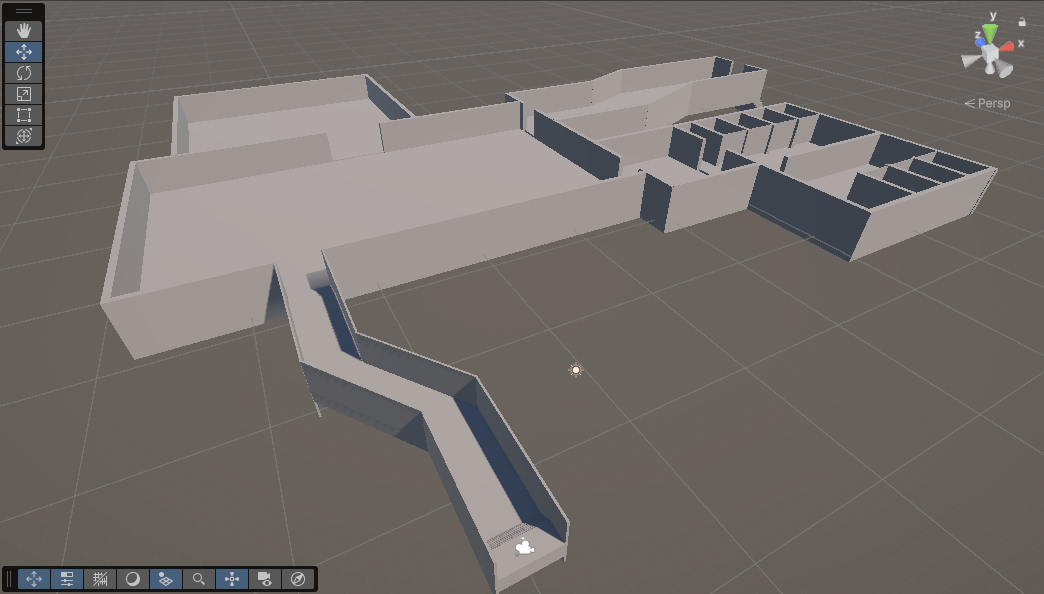
Task: Toggle the Tool Settings overlay with the sliders button
Action: coord(67,579)
